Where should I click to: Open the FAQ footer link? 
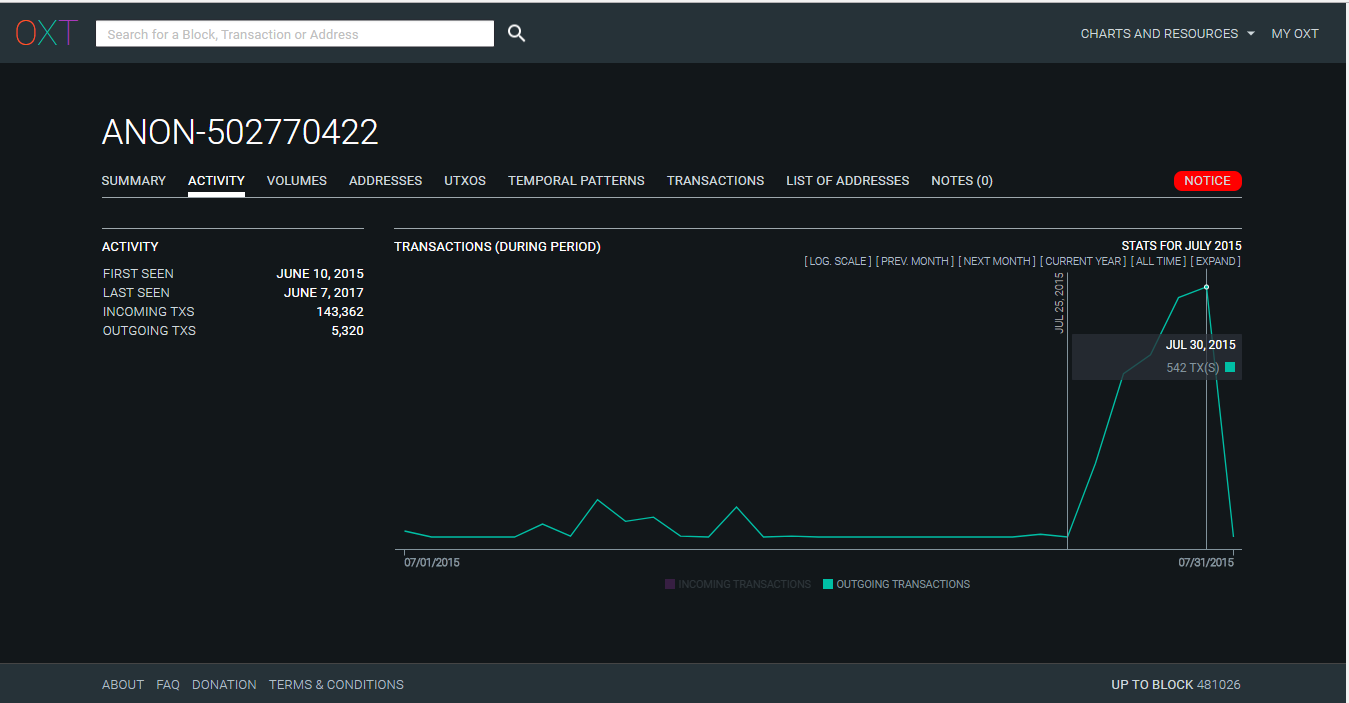pos(168,685)
